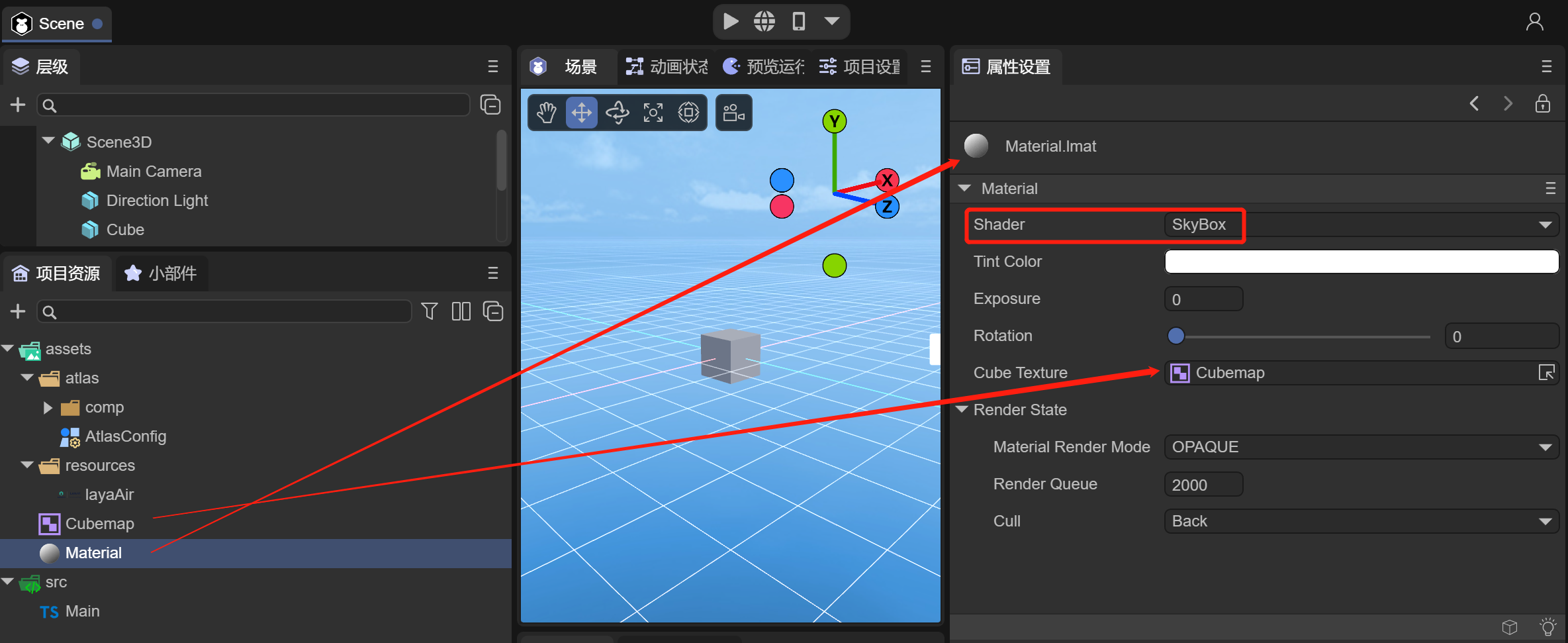The height and width of the screenshot is (643, 1568).
Task: Switch to the 小部件 tab
Action: [x=162, y=273]
